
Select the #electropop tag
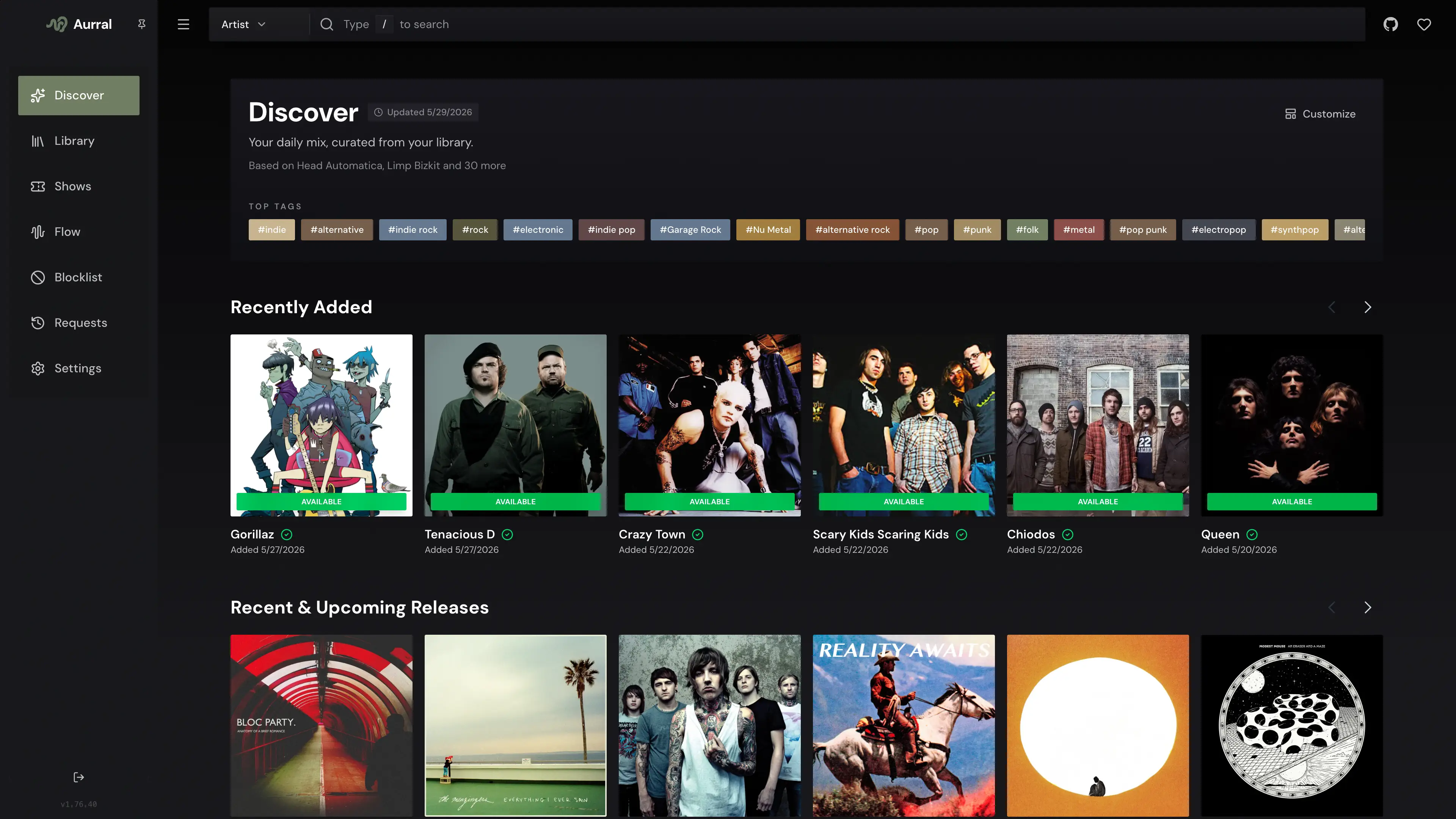1219,229
